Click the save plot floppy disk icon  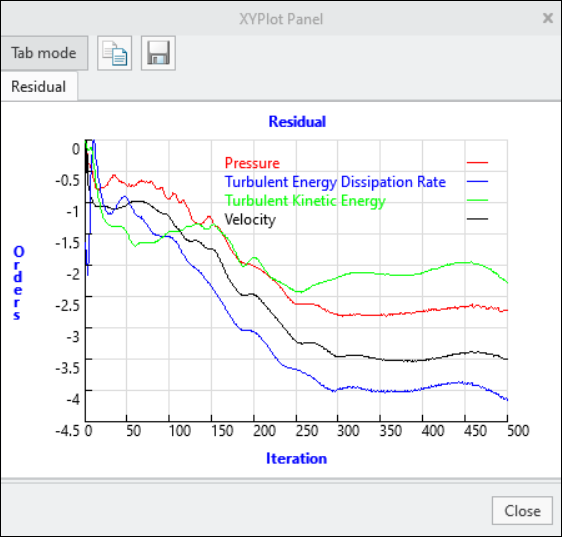(158, 53)
